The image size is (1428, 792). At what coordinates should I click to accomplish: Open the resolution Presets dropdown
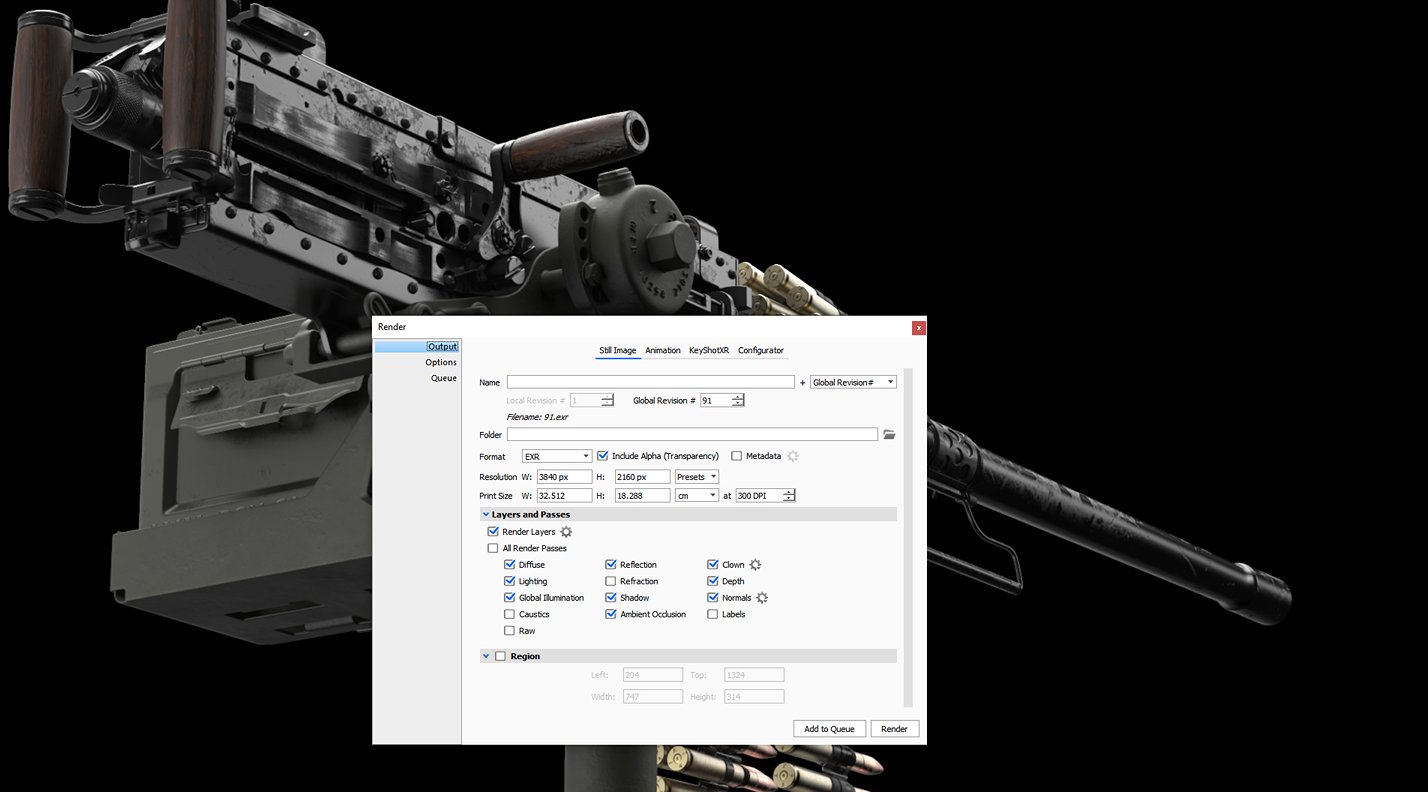tap(697, 476)
